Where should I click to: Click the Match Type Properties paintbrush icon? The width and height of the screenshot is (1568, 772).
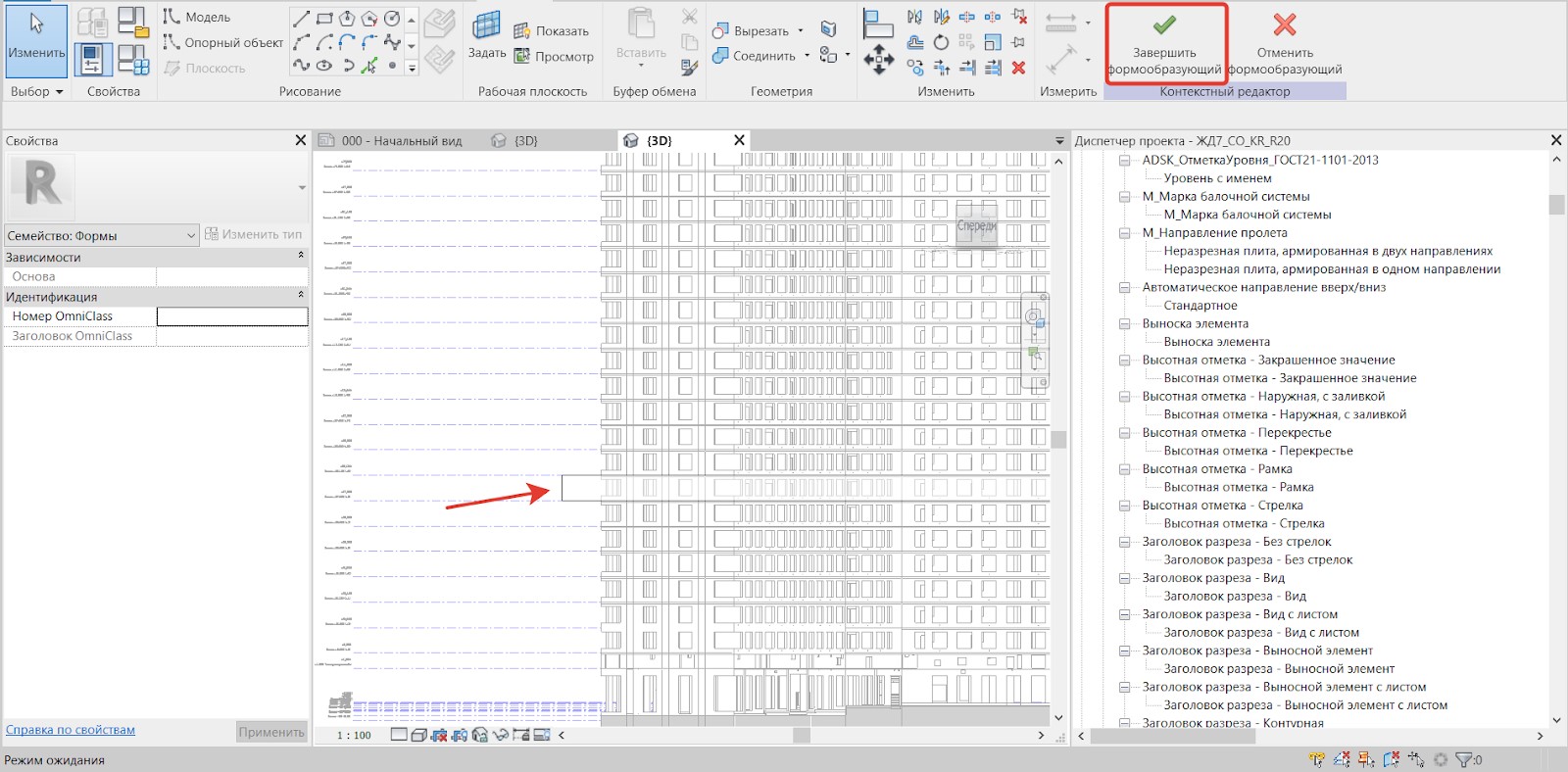pyautogui.click(x=690, y=67)
